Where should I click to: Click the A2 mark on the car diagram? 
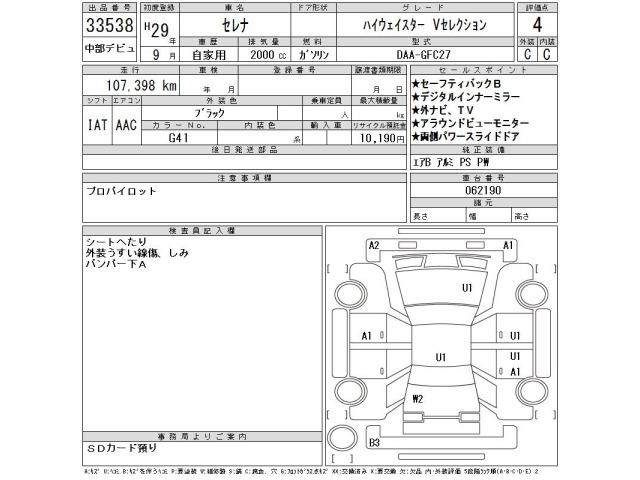point(374,245)
